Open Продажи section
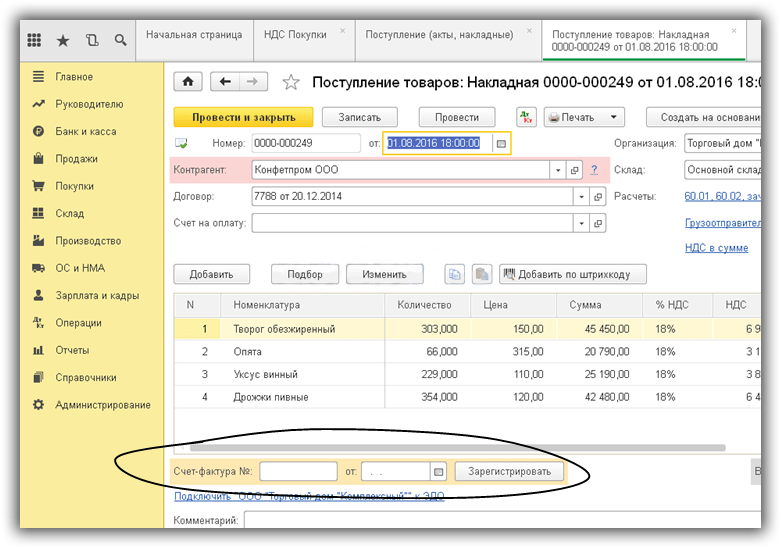The width and height of the screenshot is (781, 548). point(76,159)
